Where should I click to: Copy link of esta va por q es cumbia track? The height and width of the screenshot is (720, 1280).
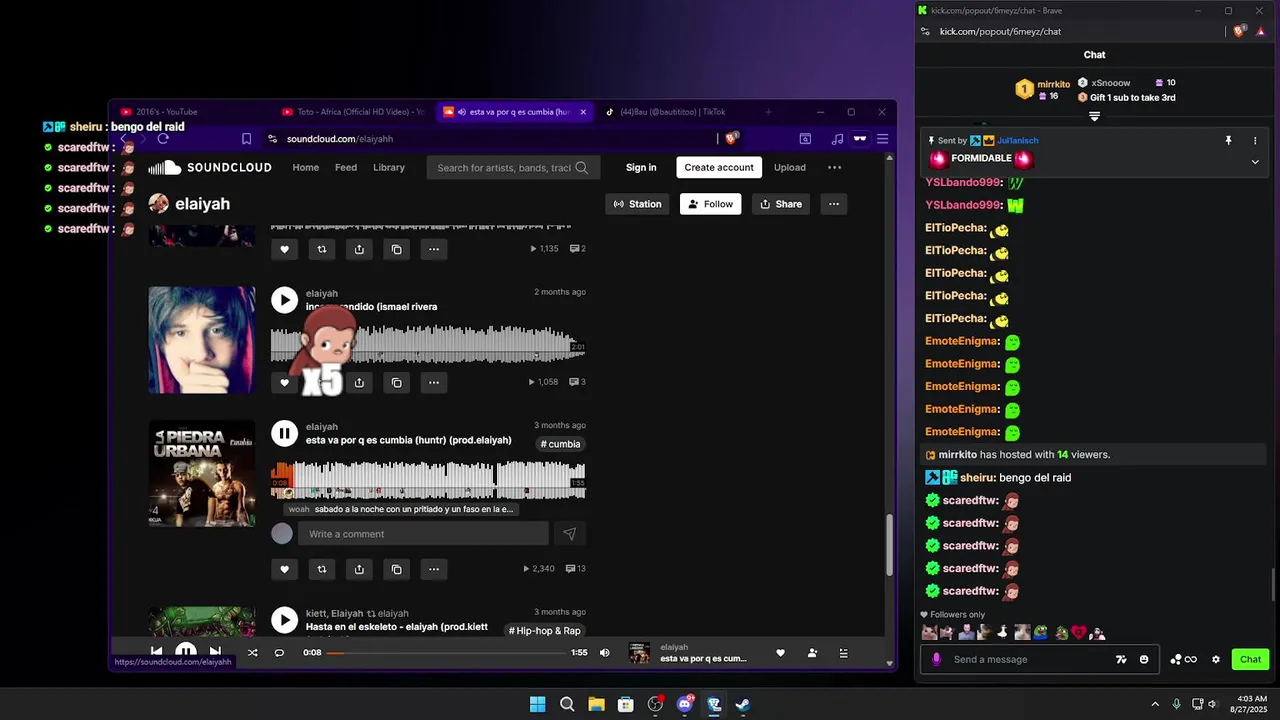click(x=396, y=569)
